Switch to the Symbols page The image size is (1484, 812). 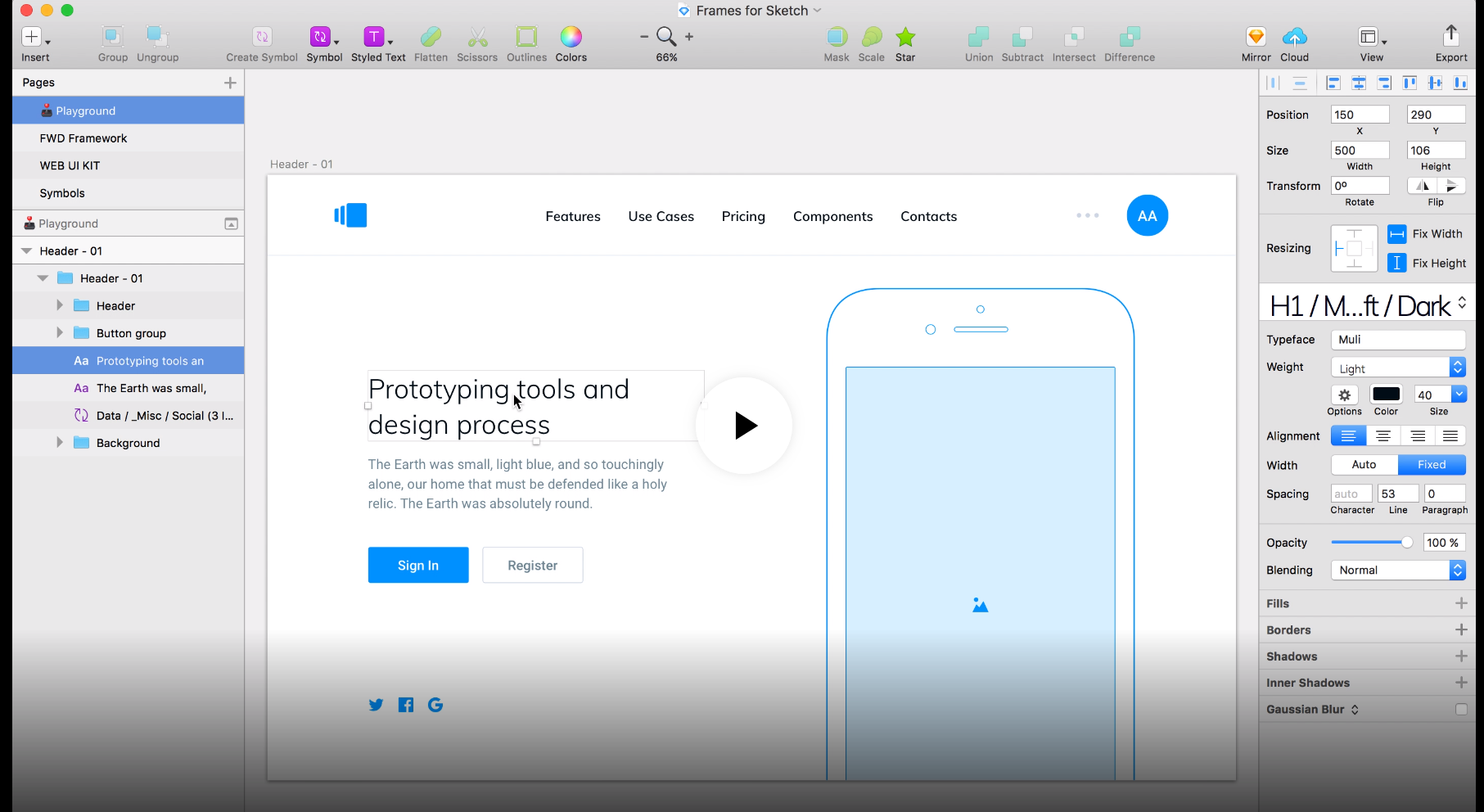pyautogui.click(x=128, y=193)
